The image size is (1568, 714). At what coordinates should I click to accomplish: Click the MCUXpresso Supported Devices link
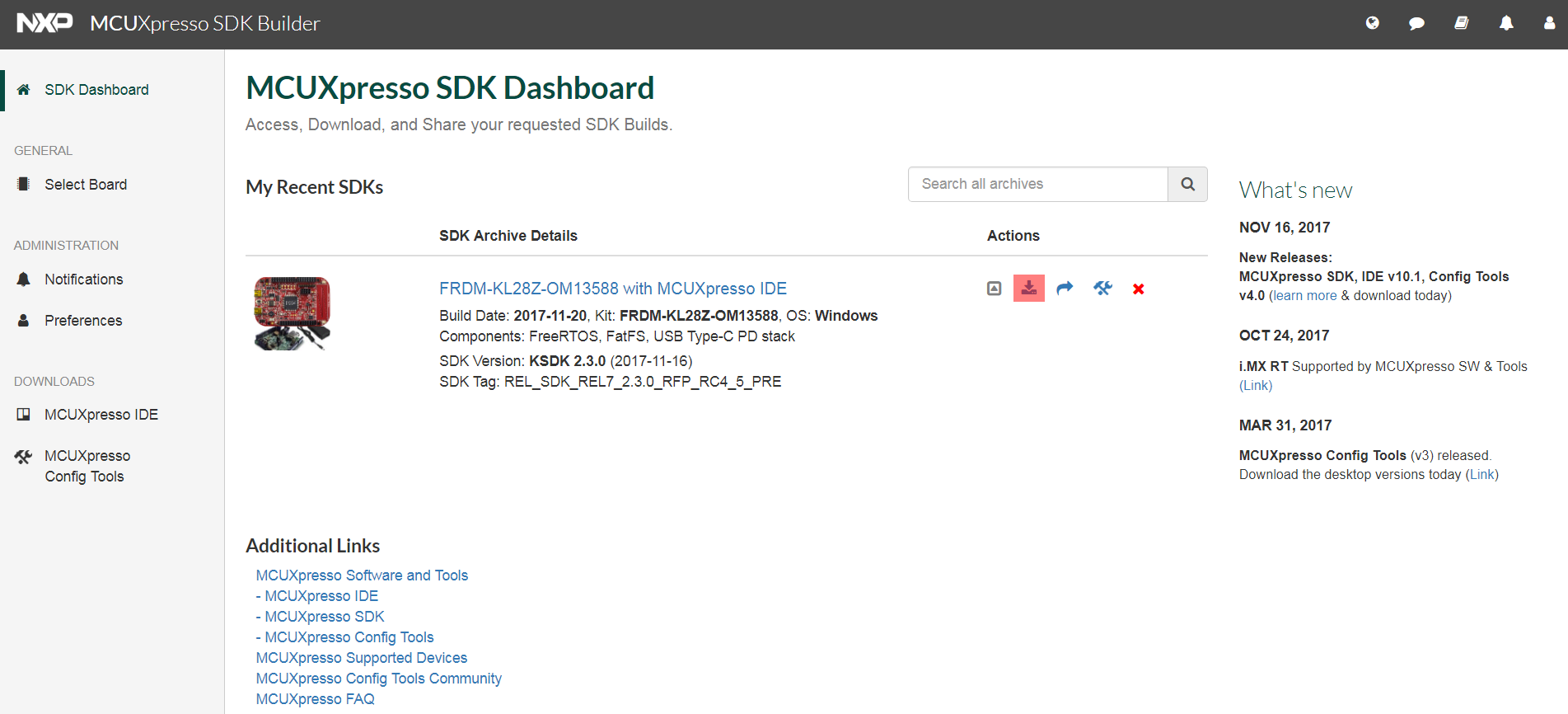(361, 658)
